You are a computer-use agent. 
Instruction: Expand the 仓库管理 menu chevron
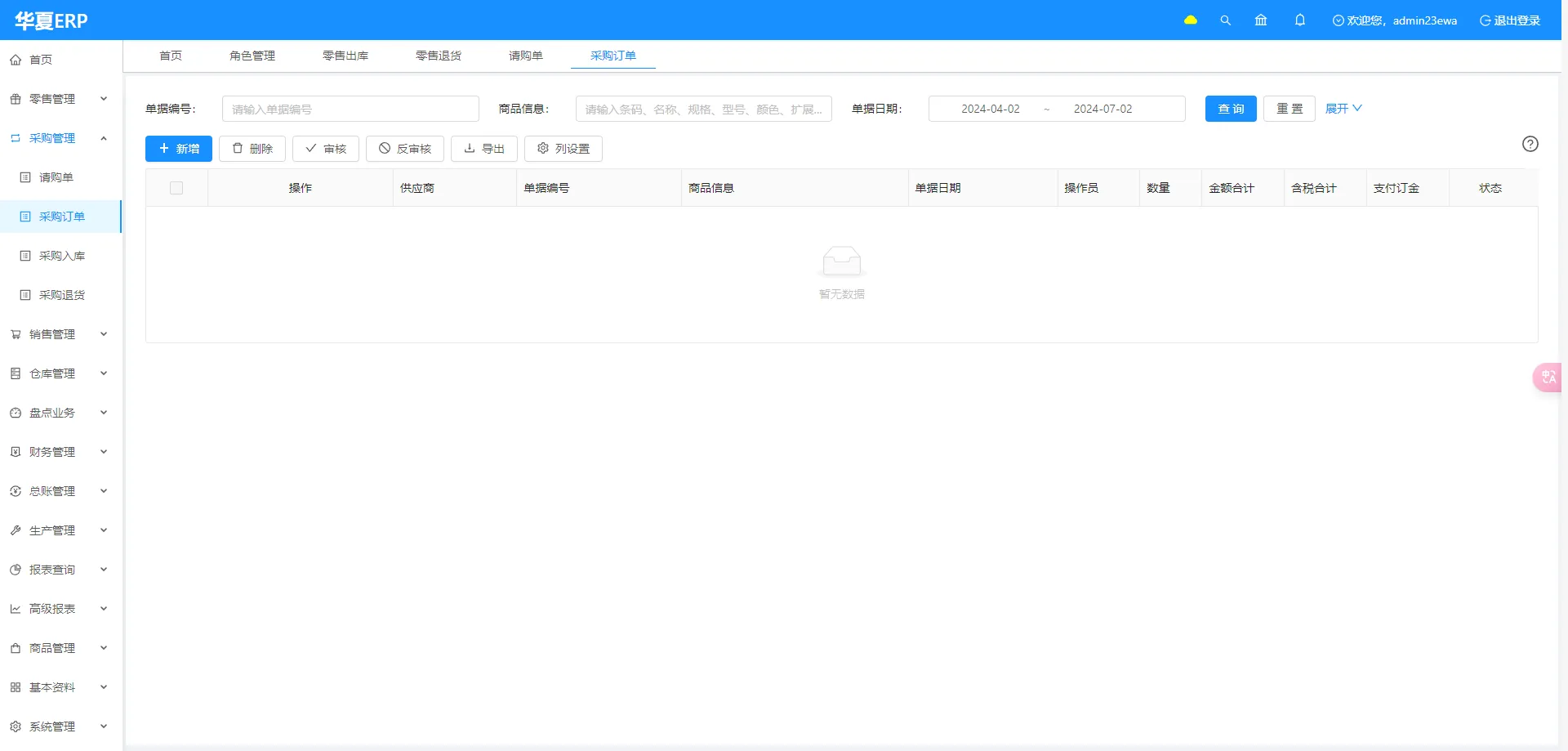click(x=104, y=373)
